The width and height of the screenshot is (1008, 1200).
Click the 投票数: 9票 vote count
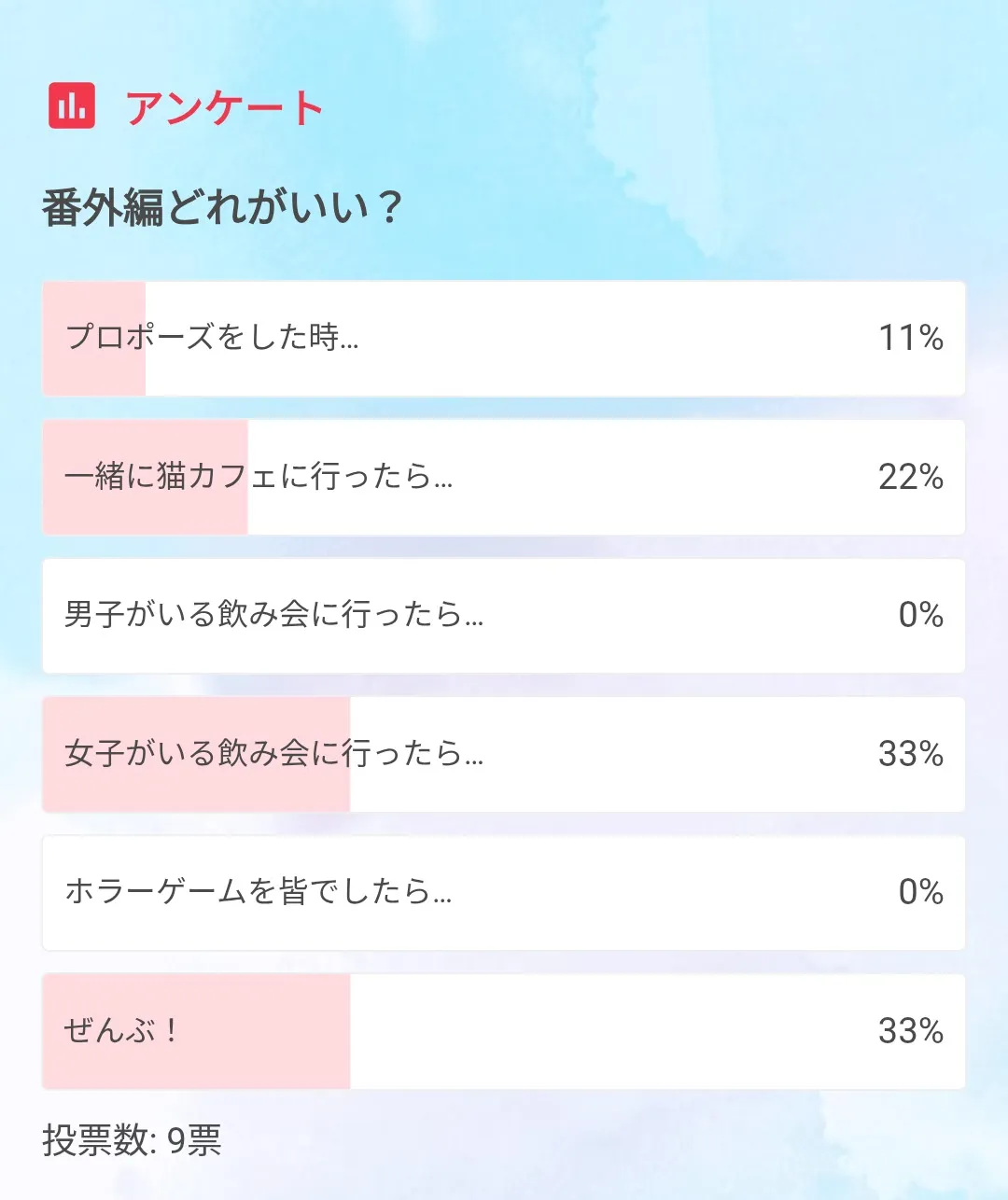pos(132,1140)
